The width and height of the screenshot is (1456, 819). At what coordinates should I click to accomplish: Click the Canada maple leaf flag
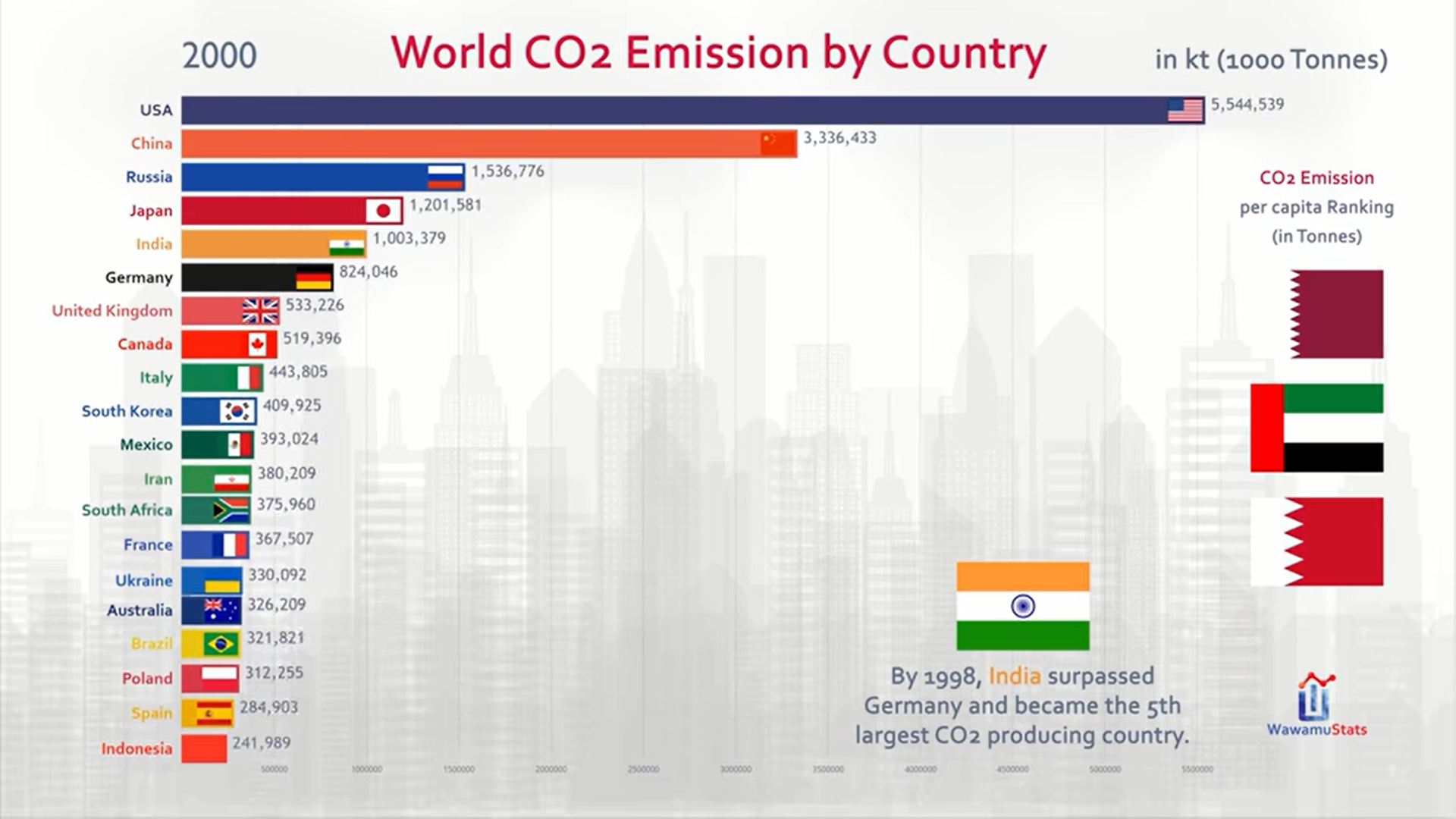[258, 344]
